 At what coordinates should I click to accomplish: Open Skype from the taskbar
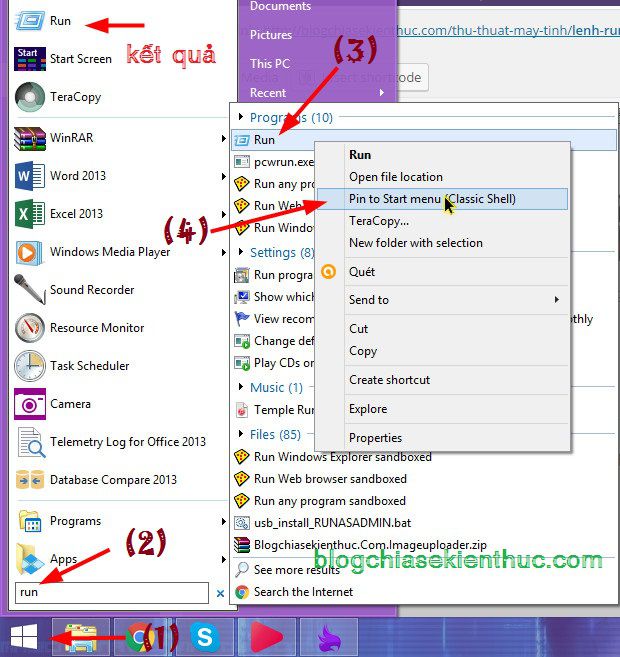(205, 637)
